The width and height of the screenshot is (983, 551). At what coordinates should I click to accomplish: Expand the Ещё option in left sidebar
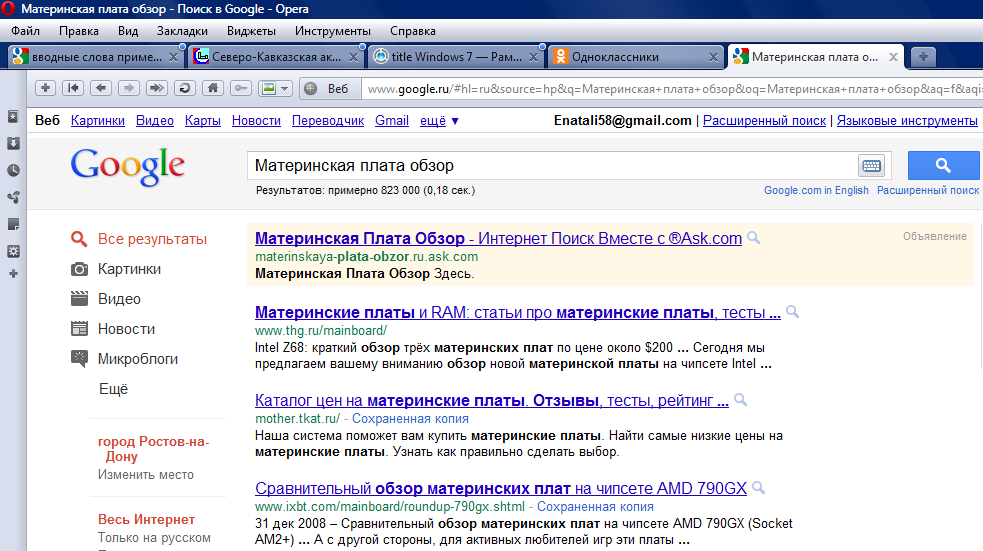pos(113,389)
